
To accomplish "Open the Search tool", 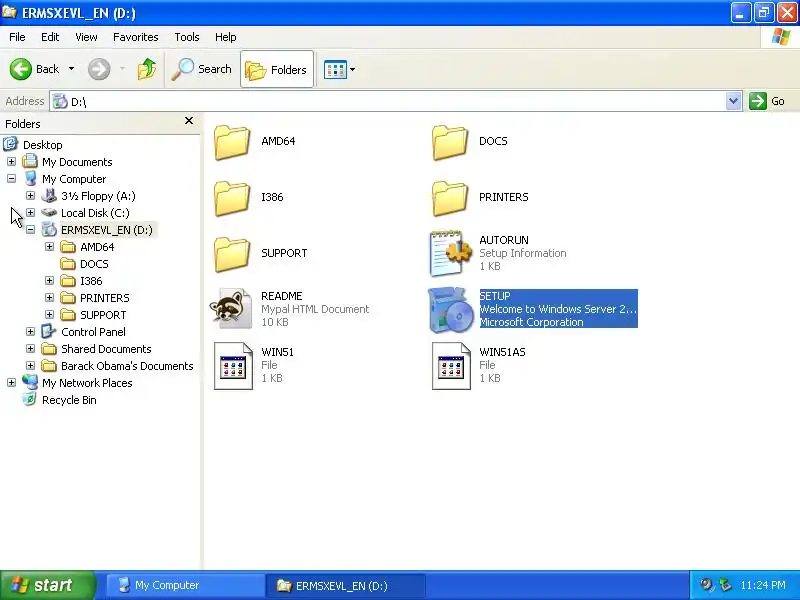I will 202,69.
